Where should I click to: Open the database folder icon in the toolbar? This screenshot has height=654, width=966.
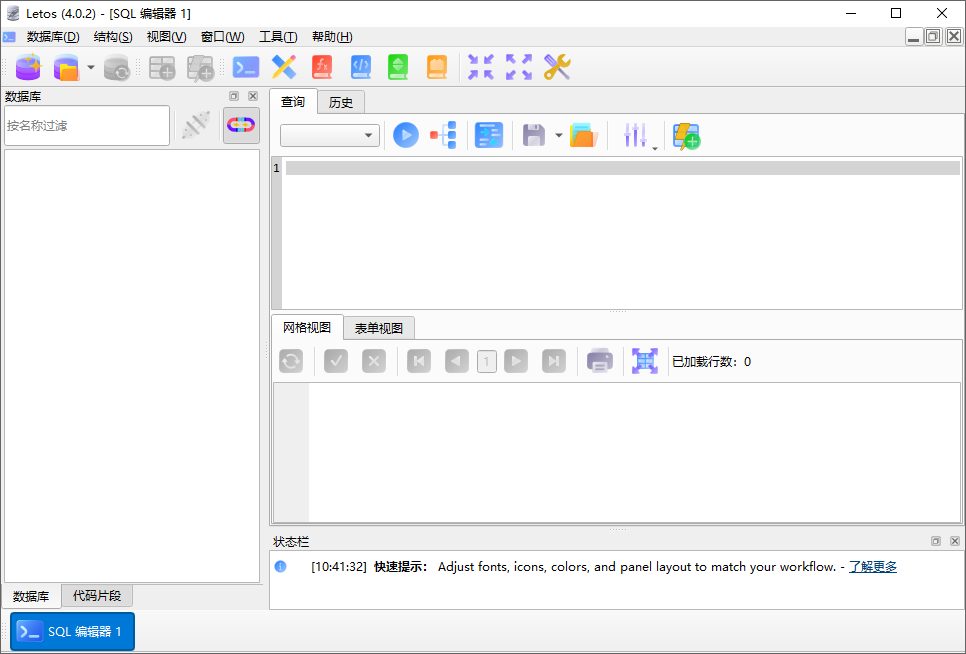tap(66, 67)
